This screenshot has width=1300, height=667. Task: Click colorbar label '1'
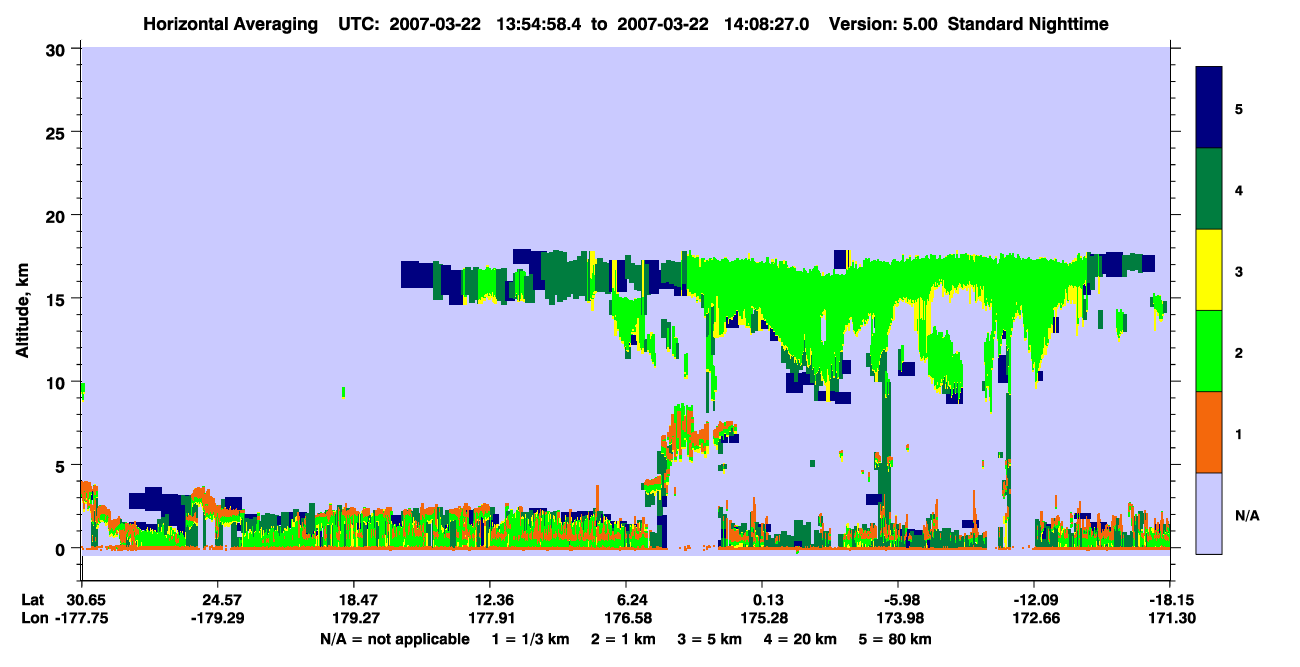coord(1239,433)
